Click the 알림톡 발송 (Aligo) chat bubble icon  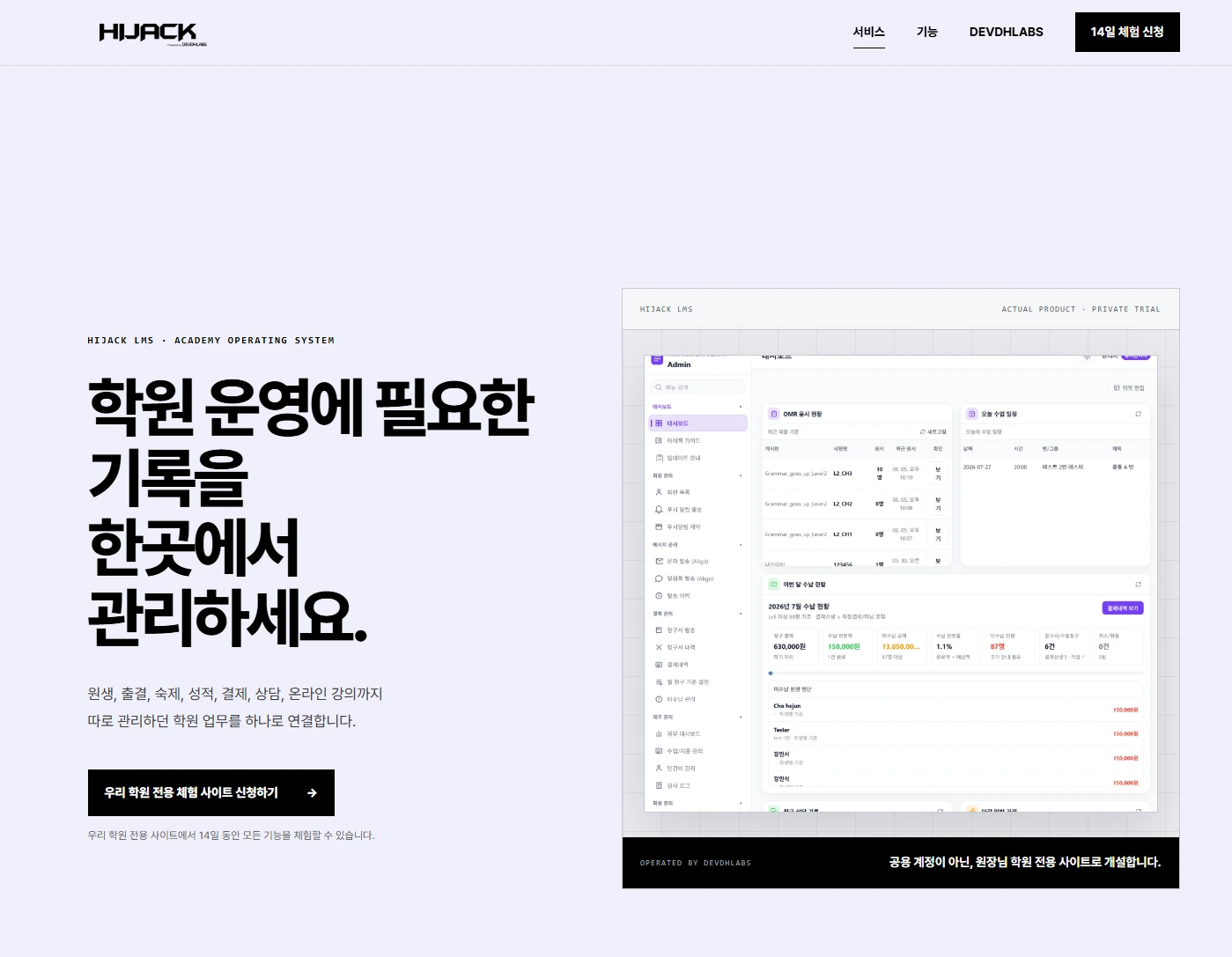pyautogui.click(x=659, y=578)
